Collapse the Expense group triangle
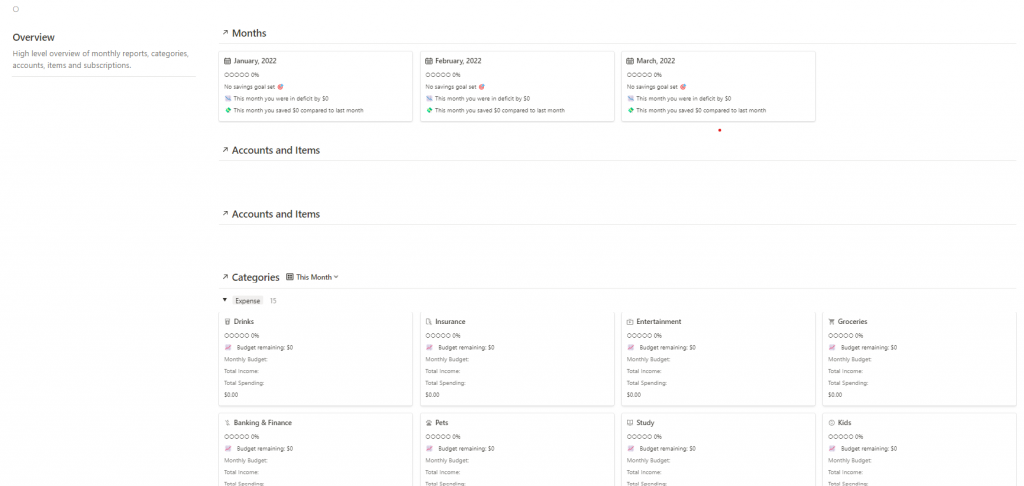The height and width of the screenshot is (486, 1024). tap(225, 300)
